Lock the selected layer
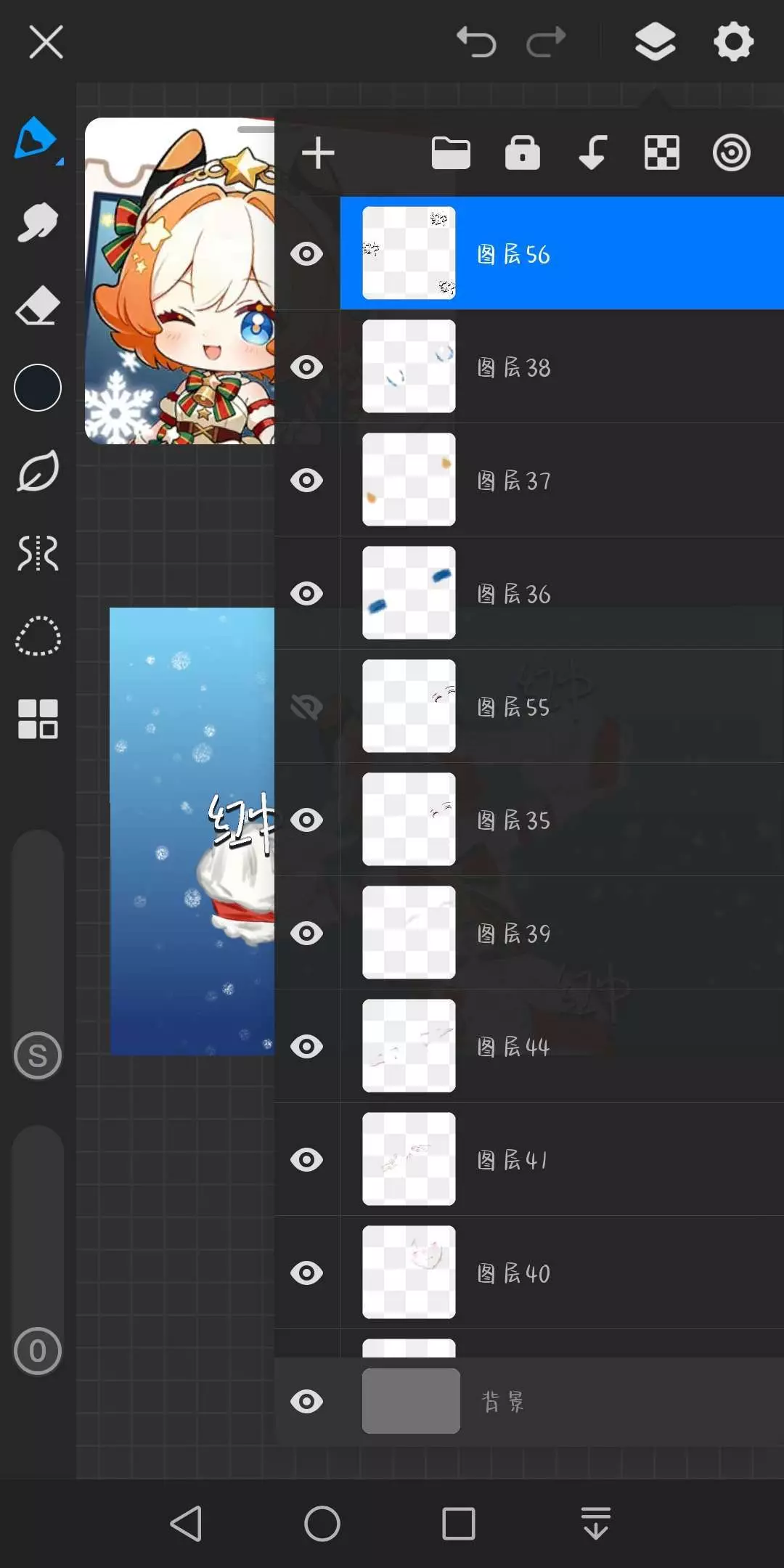Viewport: 784px width, 1568px height. [x=523, y=153]
